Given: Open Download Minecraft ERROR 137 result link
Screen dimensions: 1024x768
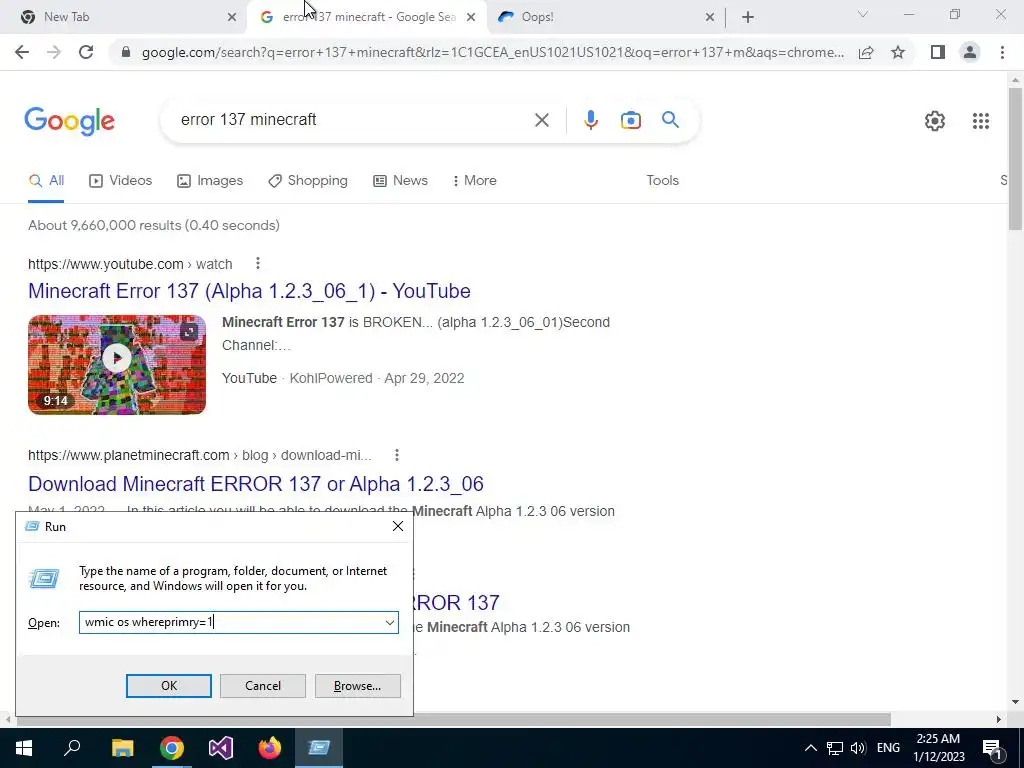Looking at the screenshot, I should click(255, 484).
